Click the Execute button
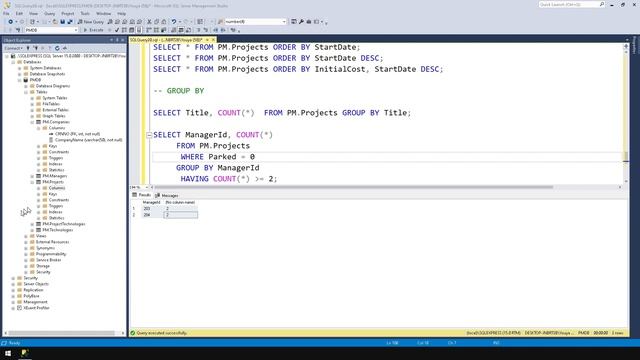 coord(93,30)
